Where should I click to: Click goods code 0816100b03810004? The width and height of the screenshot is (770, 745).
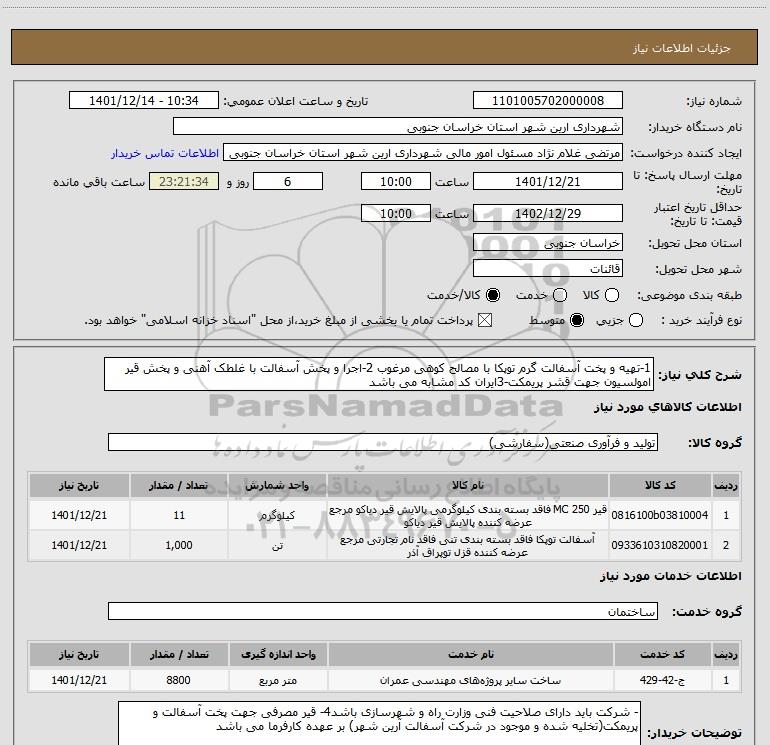(660, 515)
